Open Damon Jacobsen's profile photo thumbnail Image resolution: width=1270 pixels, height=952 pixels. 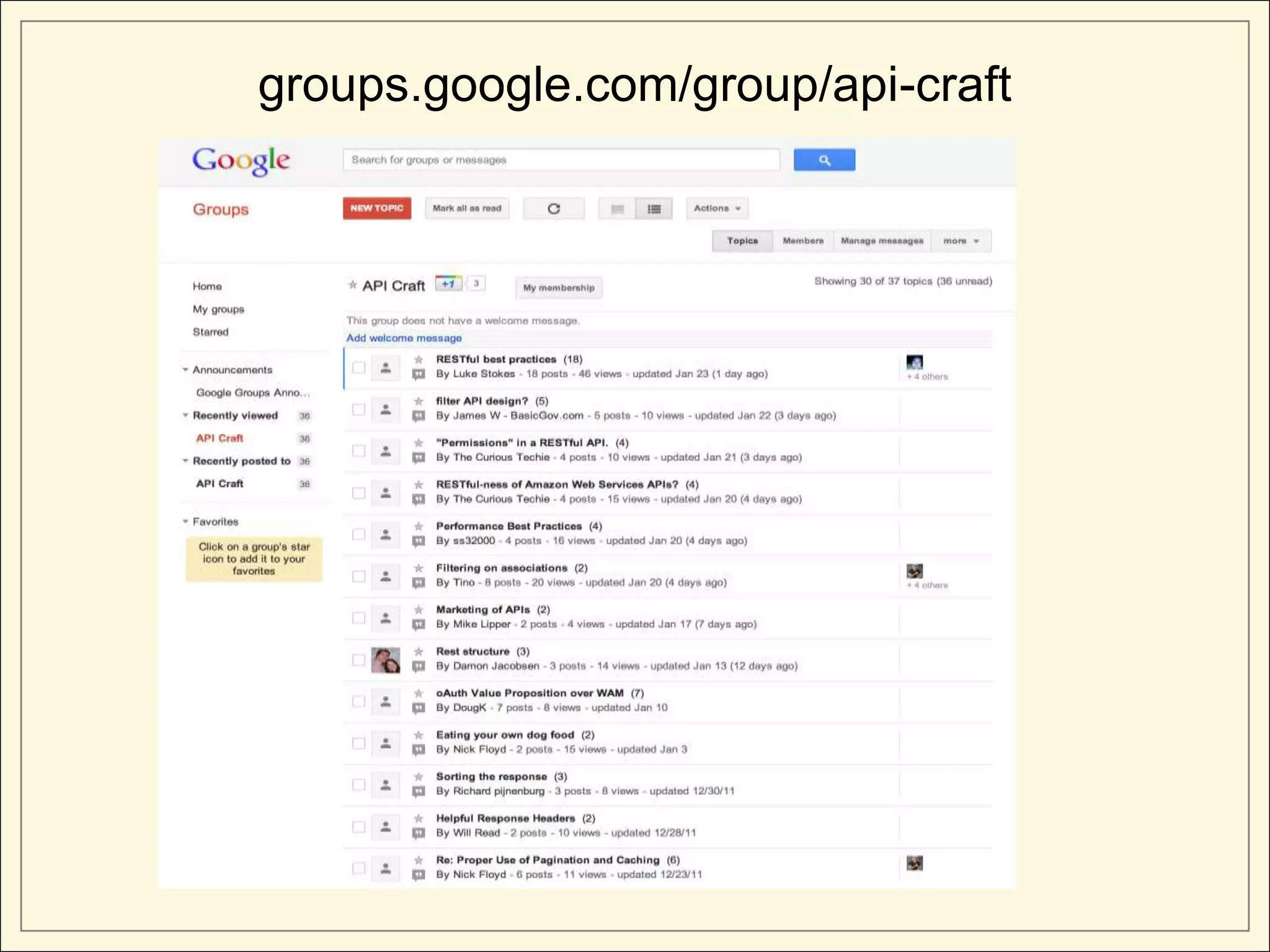[385, 660]
